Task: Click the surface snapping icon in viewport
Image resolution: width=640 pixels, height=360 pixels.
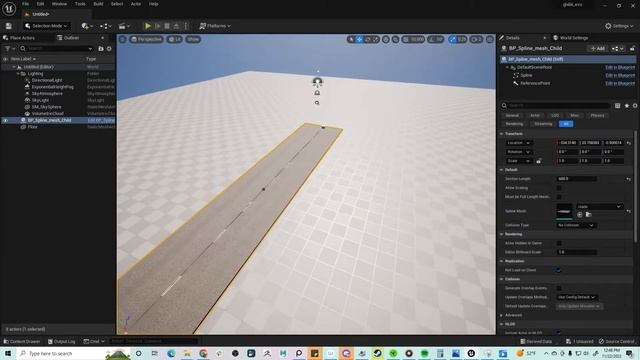Action: 396,39
